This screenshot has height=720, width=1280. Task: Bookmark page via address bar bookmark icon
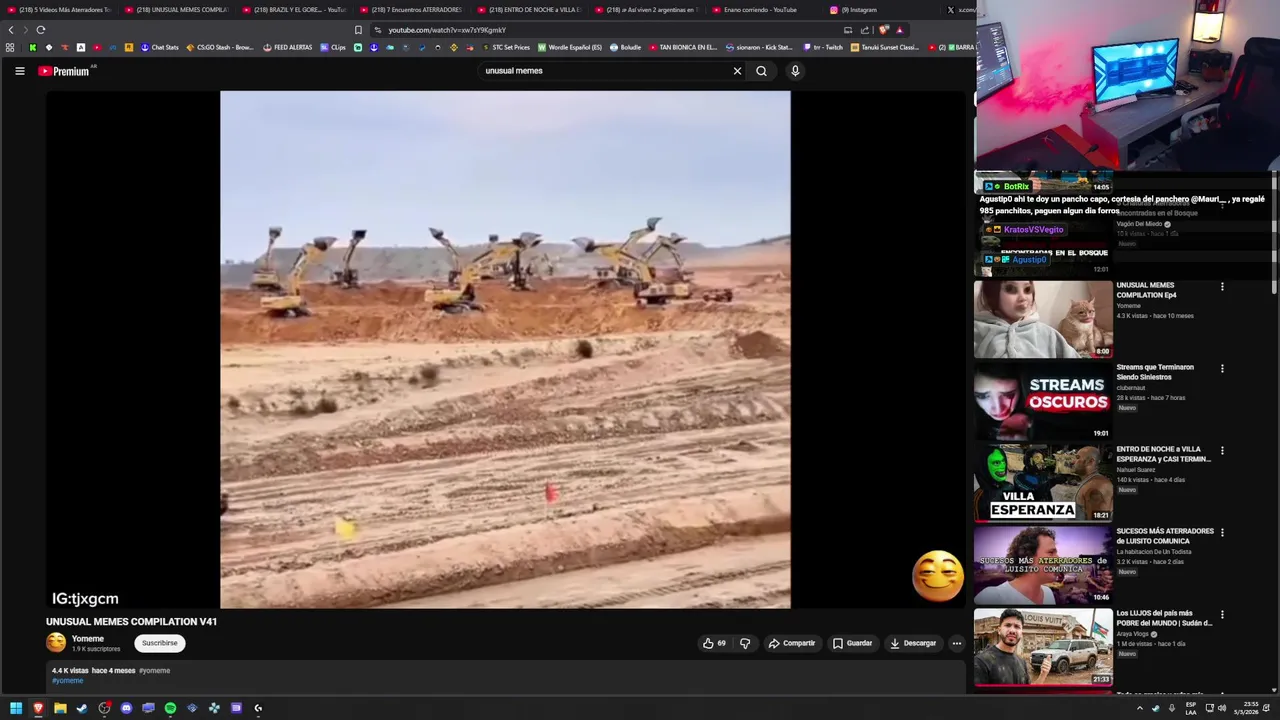pos(358,30)
